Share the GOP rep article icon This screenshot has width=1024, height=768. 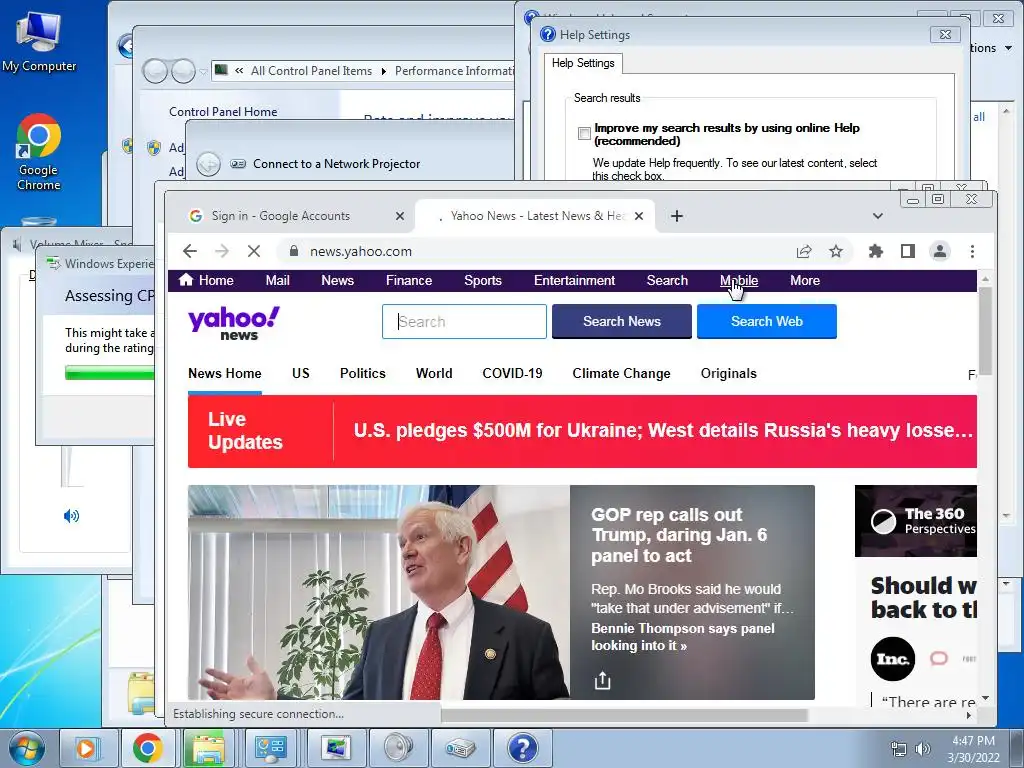click(602, 680)
